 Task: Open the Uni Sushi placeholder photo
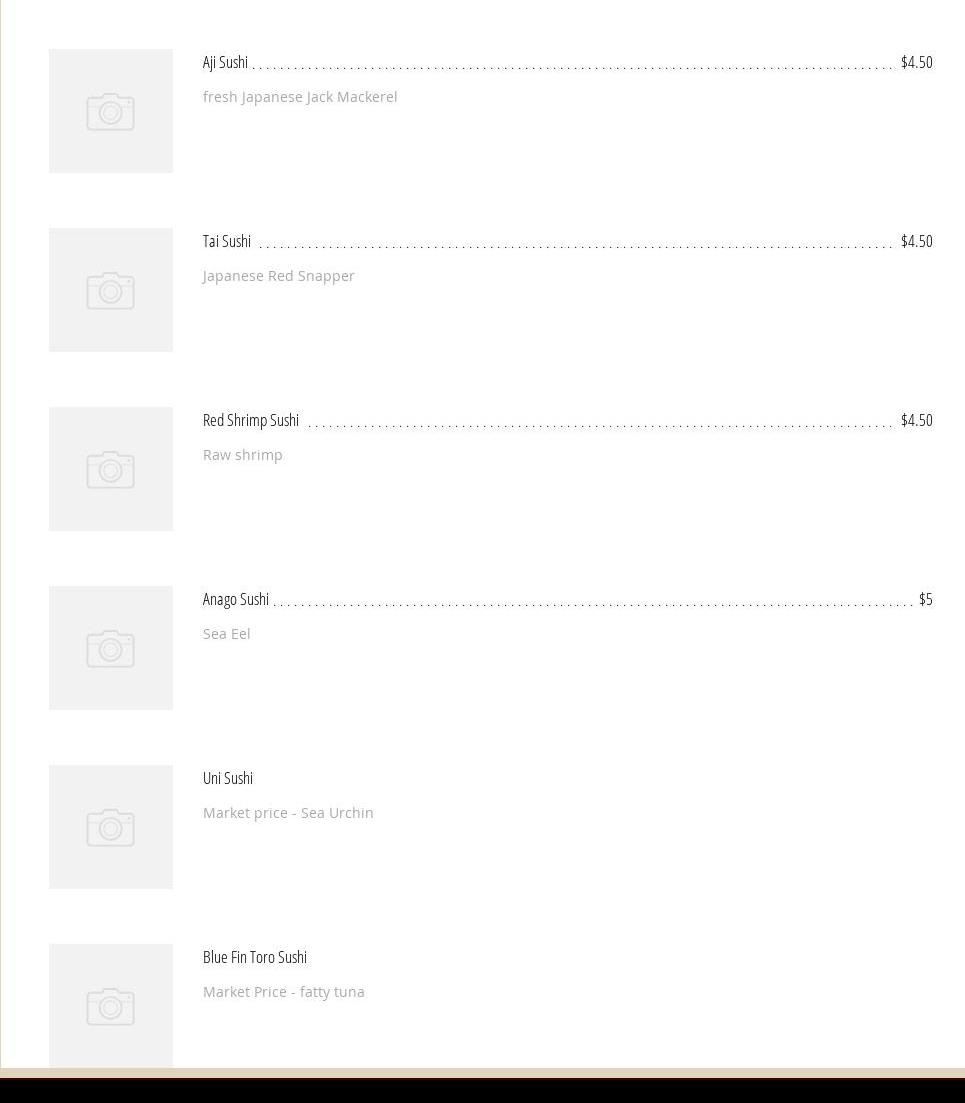(x=111, y=827)
